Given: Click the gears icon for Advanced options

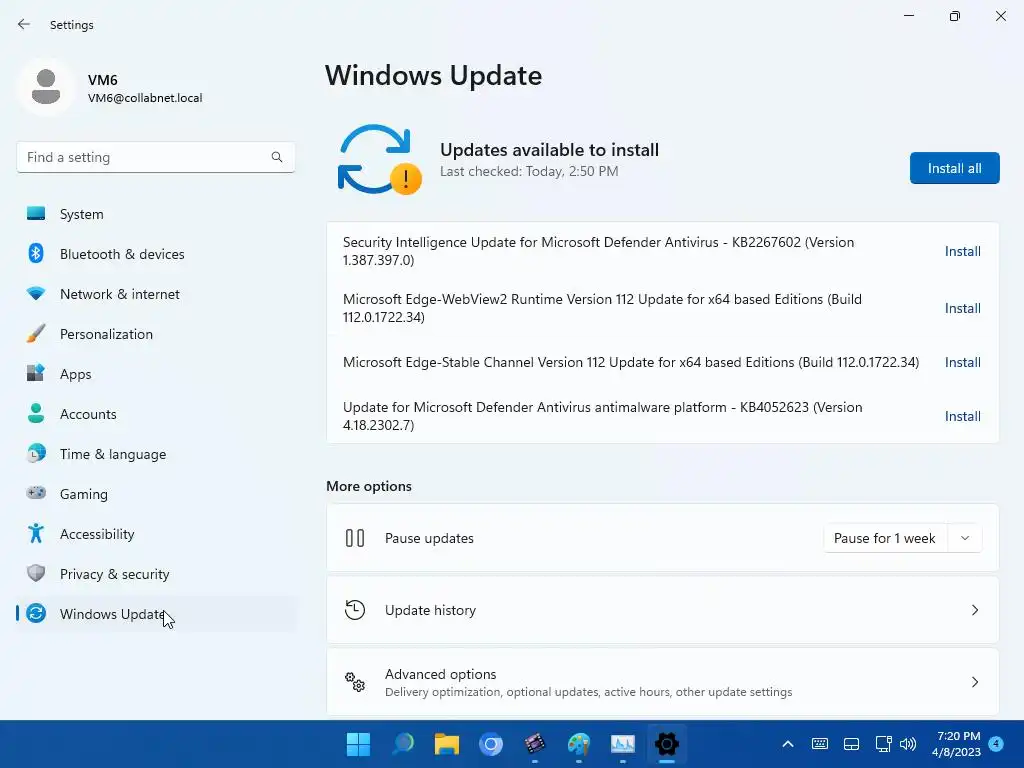Looking at the screenshot, I should [x=355, y=682].
